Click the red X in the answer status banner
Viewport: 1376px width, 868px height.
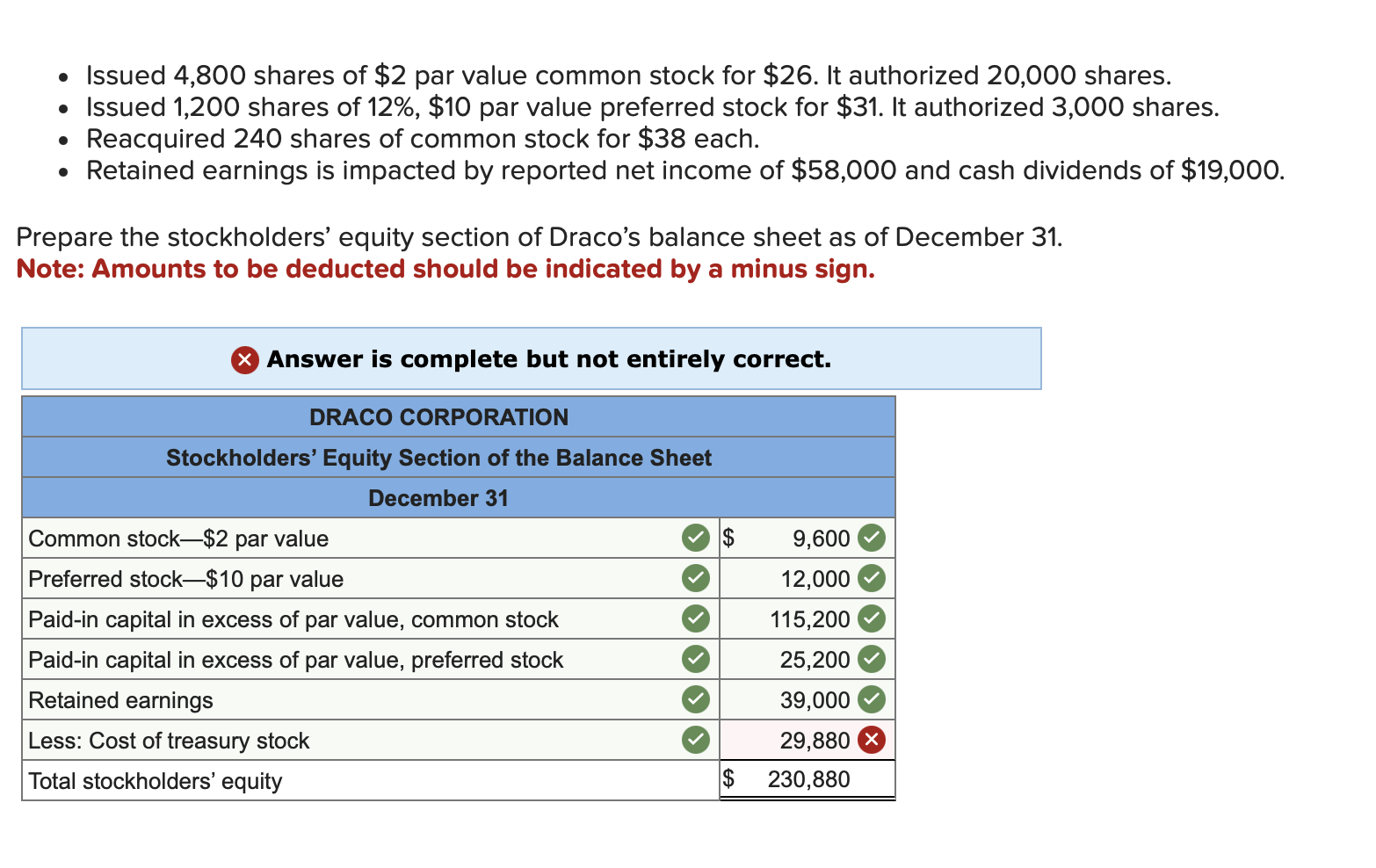pyautogui.click(x=243, y=359)
